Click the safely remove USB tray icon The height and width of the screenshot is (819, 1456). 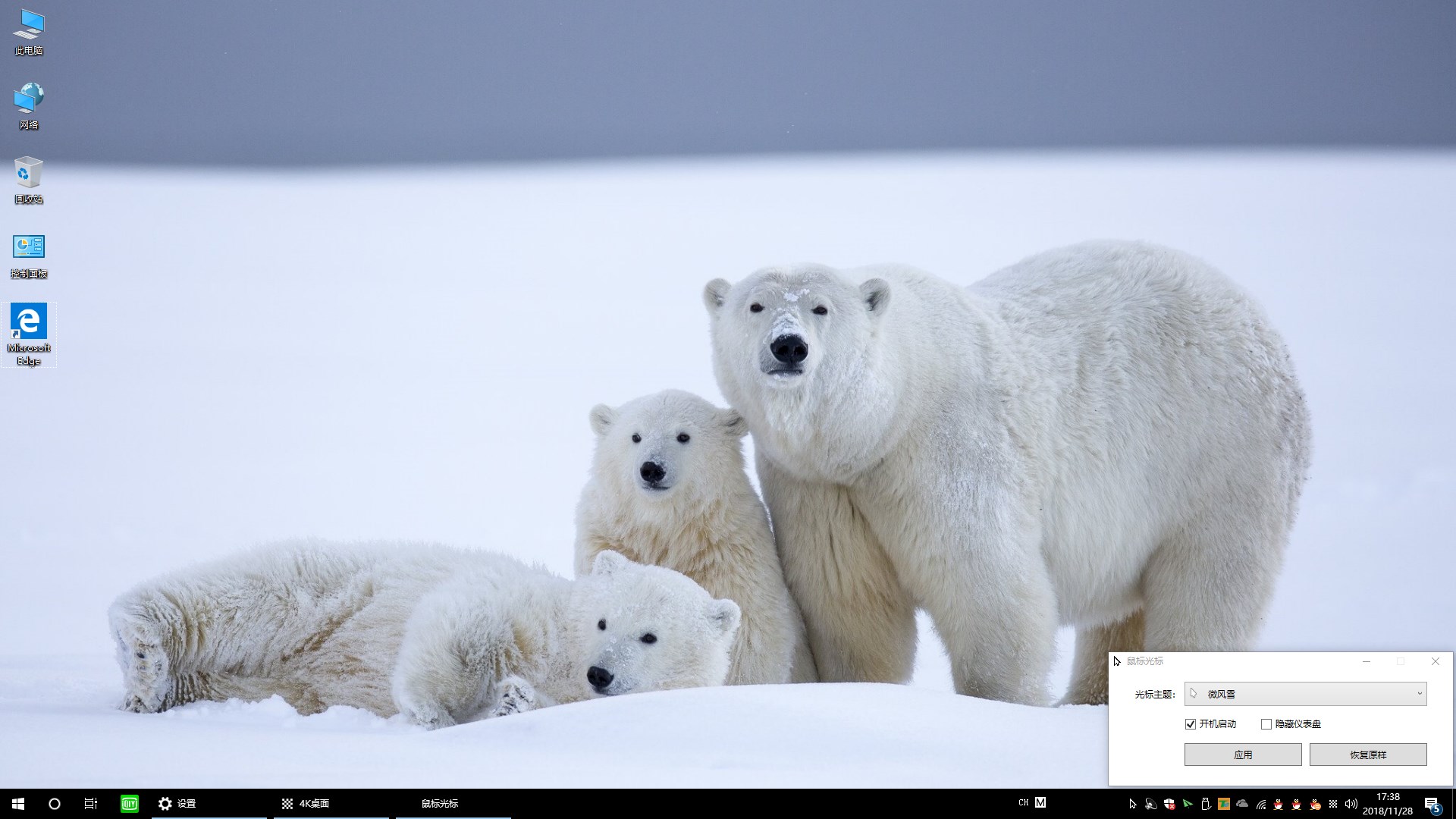click(1206, 804)
